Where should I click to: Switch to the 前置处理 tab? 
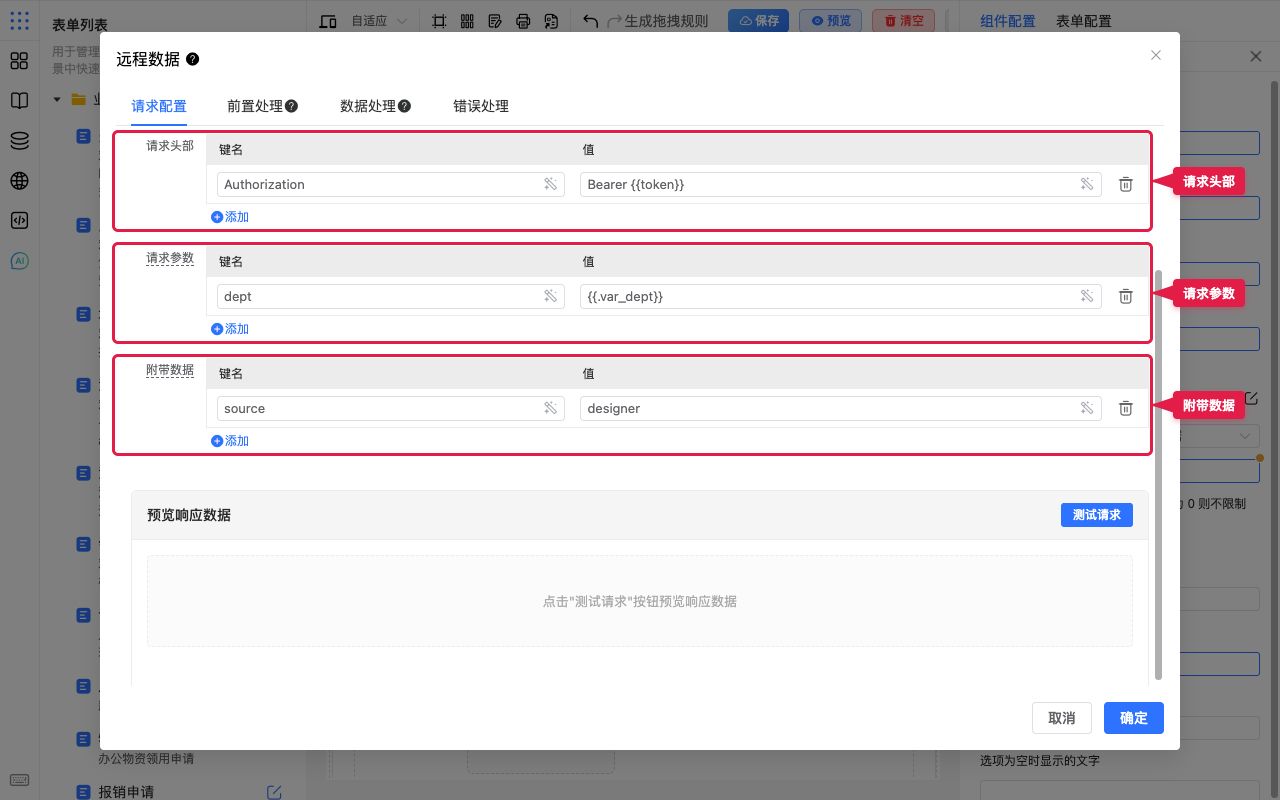point(255,106)
